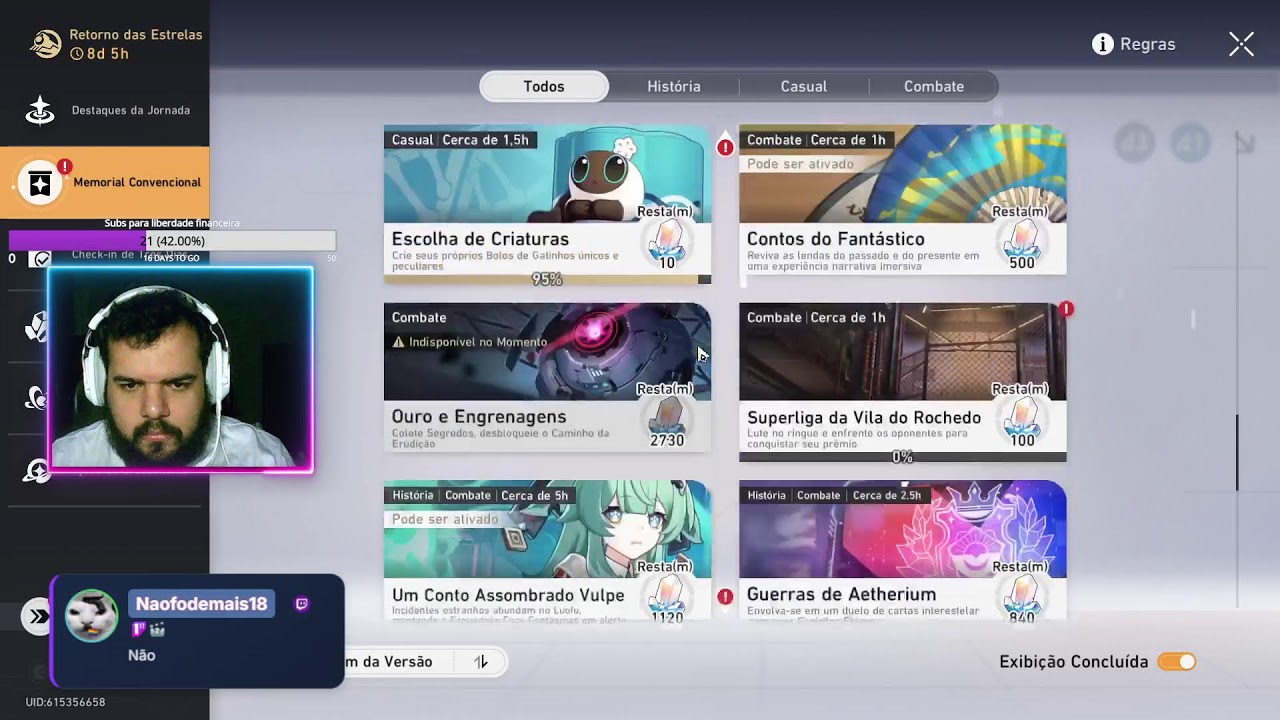Screen dimensions: 1280x720
Task: Open Contos do Fantástico card
Action: click(902, 200)
